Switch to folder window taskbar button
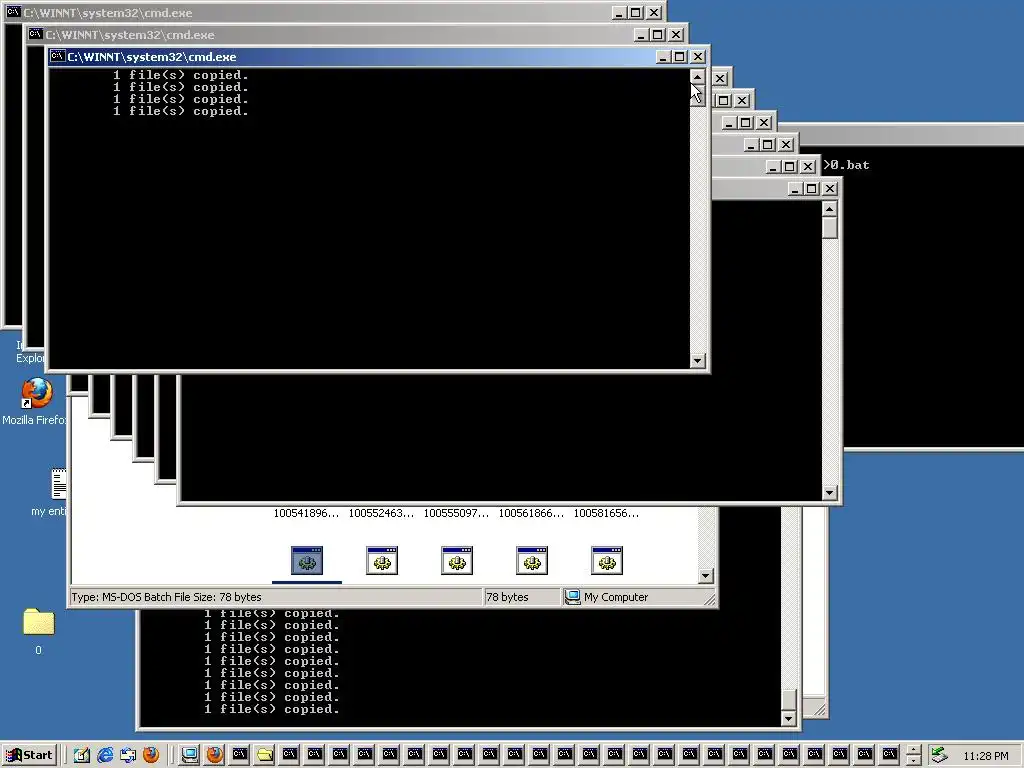 click(x=264, y=755)
